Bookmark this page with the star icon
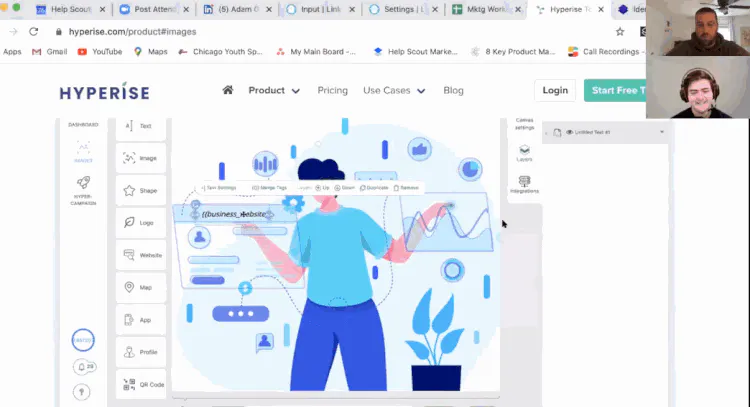 620,32
